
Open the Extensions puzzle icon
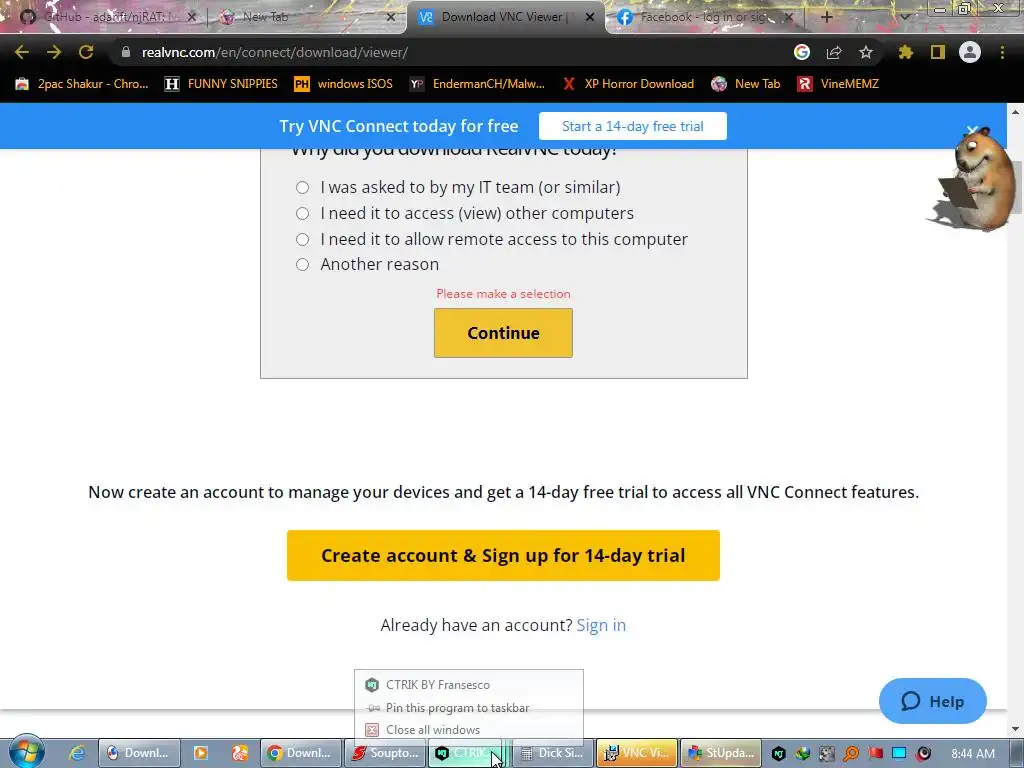(x=906, y=52)
